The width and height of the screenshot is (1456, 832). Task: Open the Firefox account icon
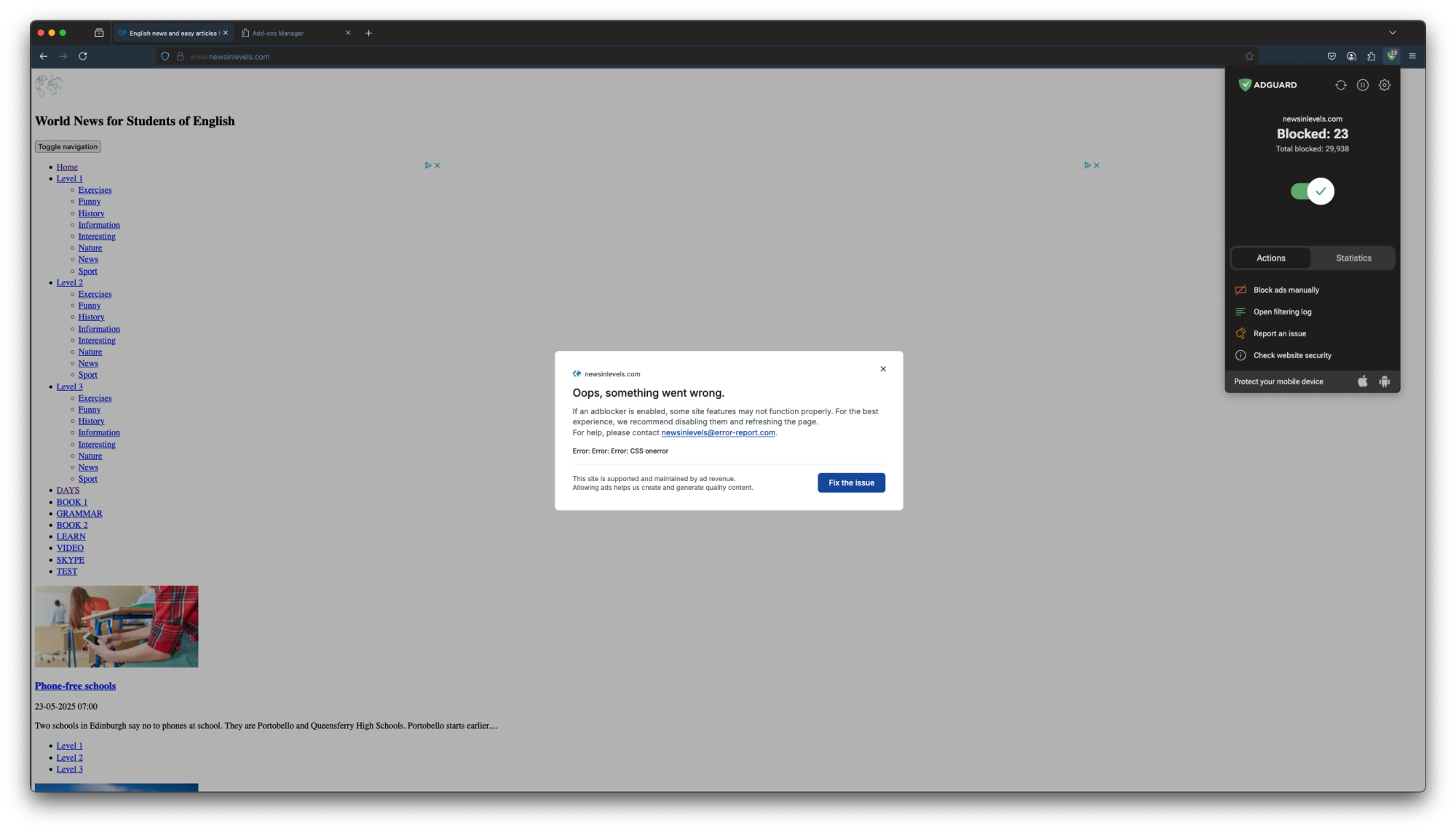(1351, 56)
